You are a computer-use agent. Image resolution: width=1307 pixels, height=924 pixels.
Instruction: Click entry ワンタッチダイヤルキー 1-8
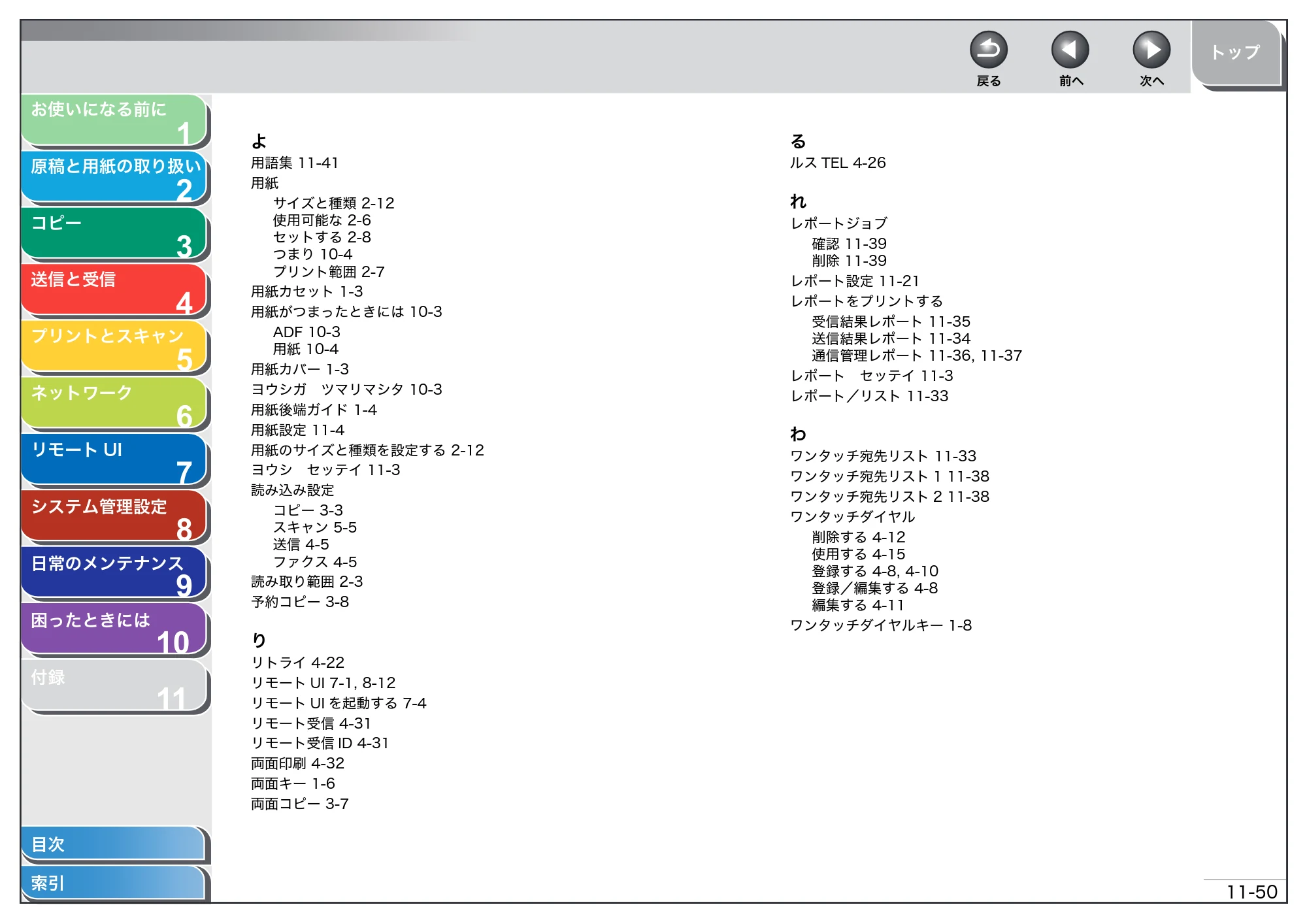[882, 625]
